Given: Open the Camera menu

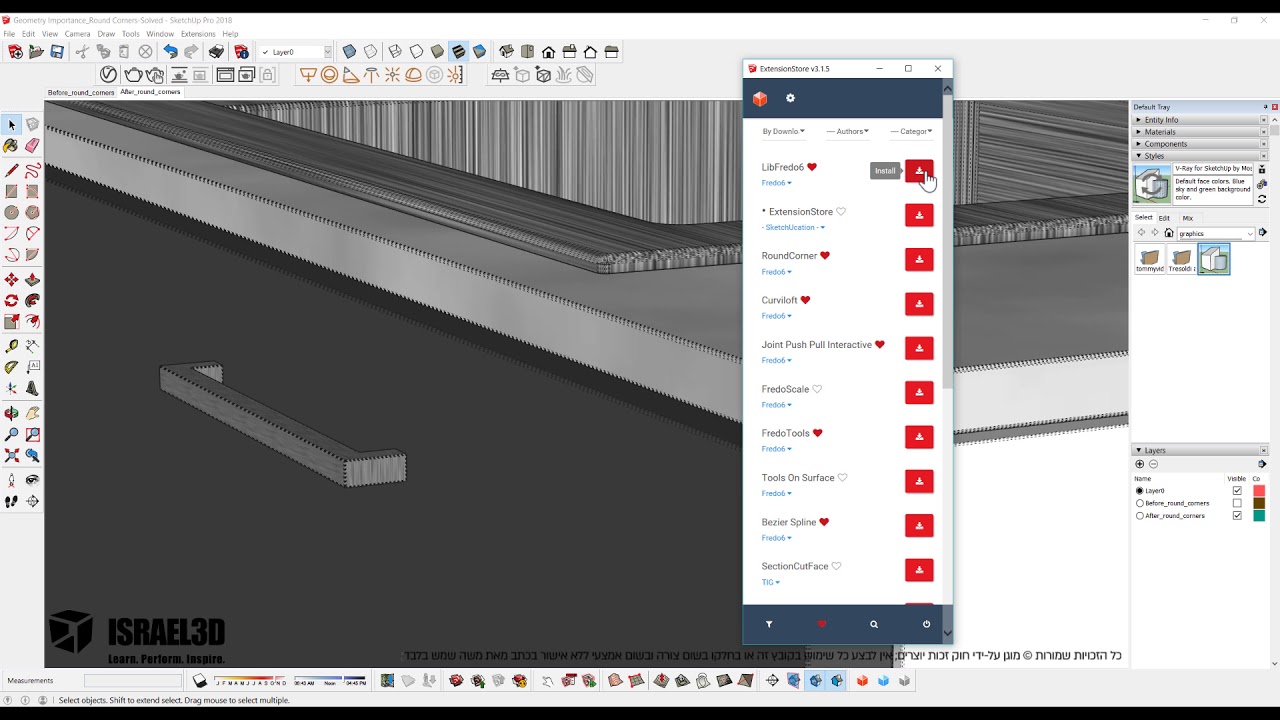Looking at the screenshot, I should pos(77,34).
